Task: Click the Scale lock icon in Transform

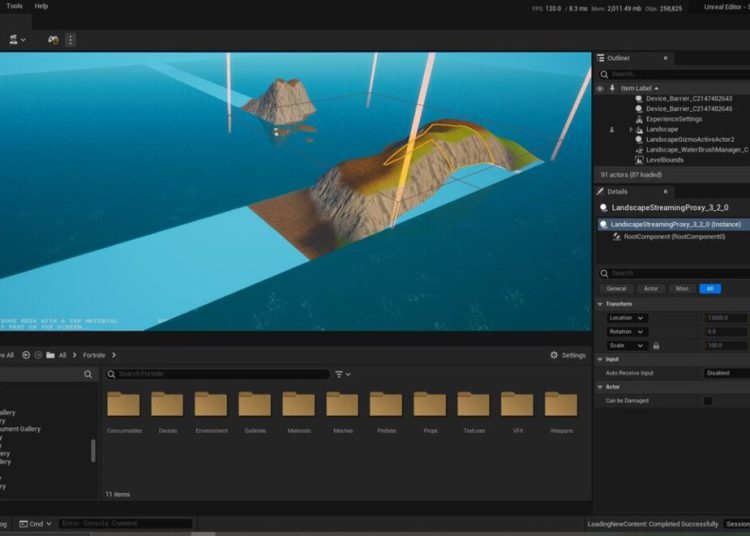Action: [x=656, y=345]
